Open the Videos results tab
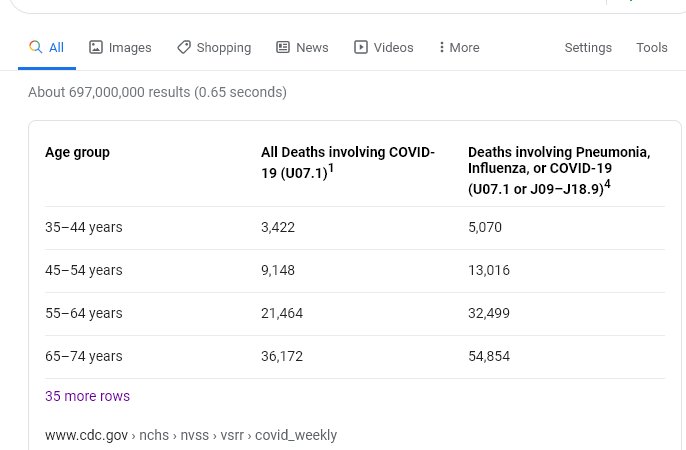Screen dimensions: 686x450 point(384,47)
